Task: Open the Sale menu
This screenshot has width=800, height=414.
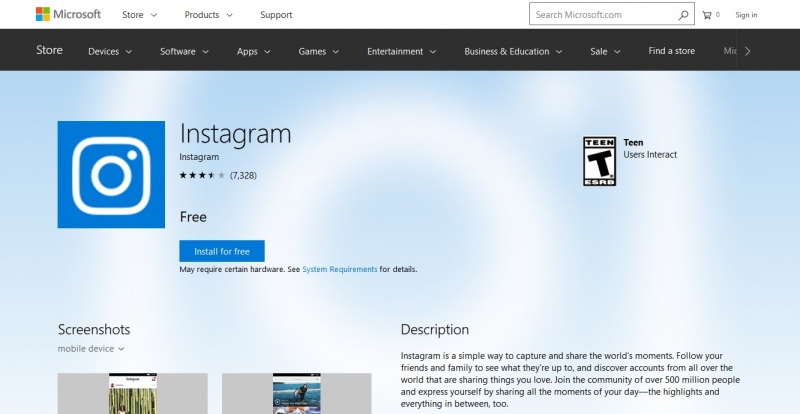Action: pyautogui.click(x=605, y=51)
